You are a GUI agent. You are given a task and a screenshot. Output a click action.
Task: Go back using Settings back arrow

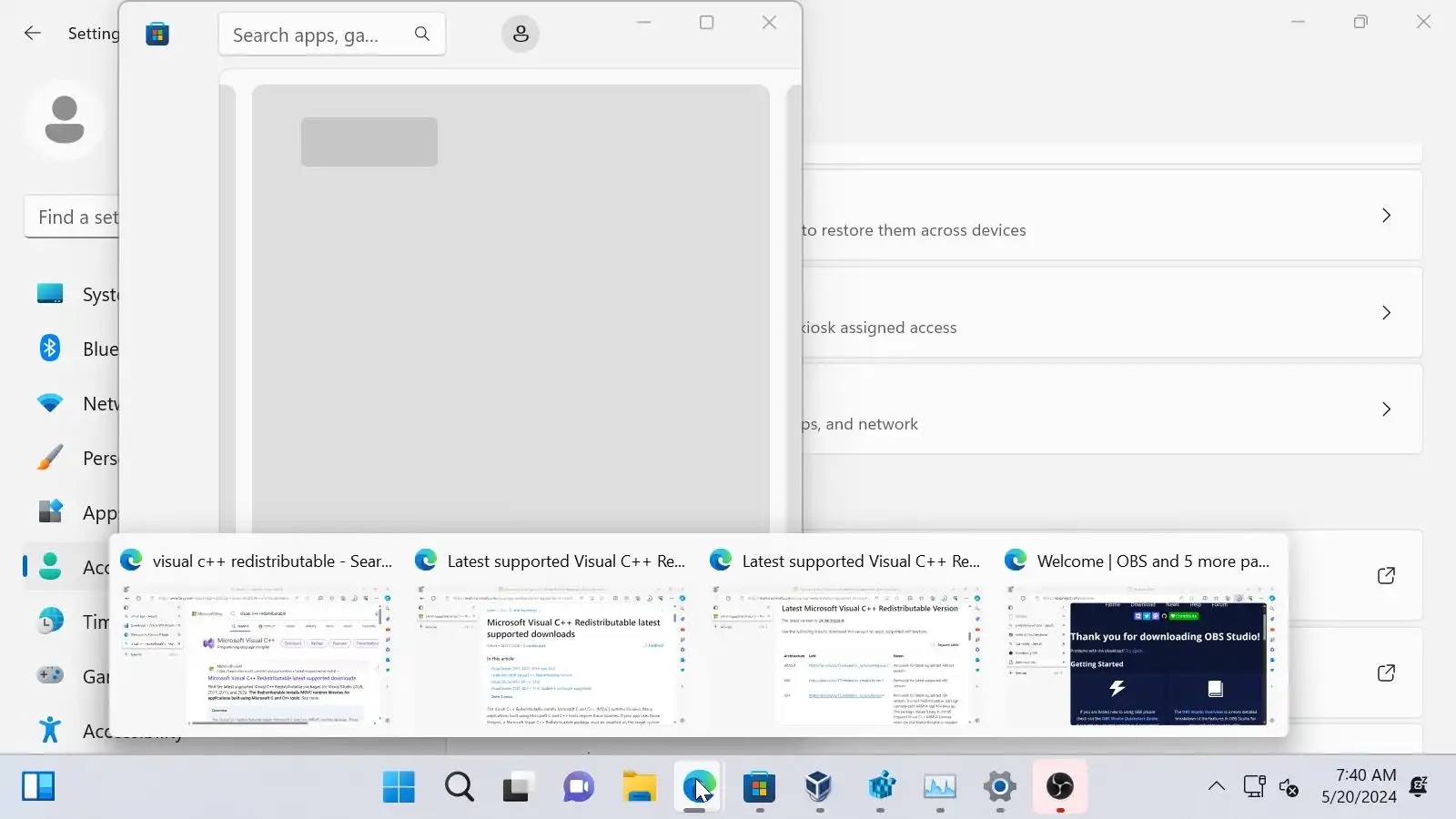[33, 34]
